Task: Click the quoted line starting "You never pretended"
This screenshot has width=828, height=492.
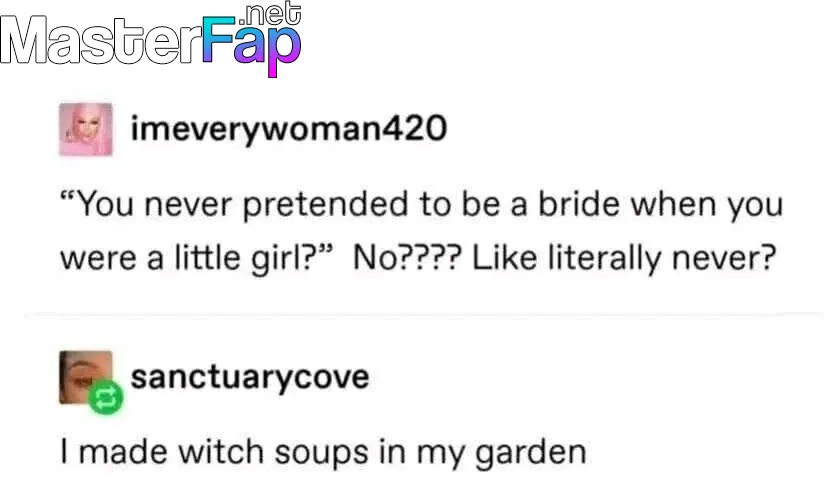Action: click(421, 205)
